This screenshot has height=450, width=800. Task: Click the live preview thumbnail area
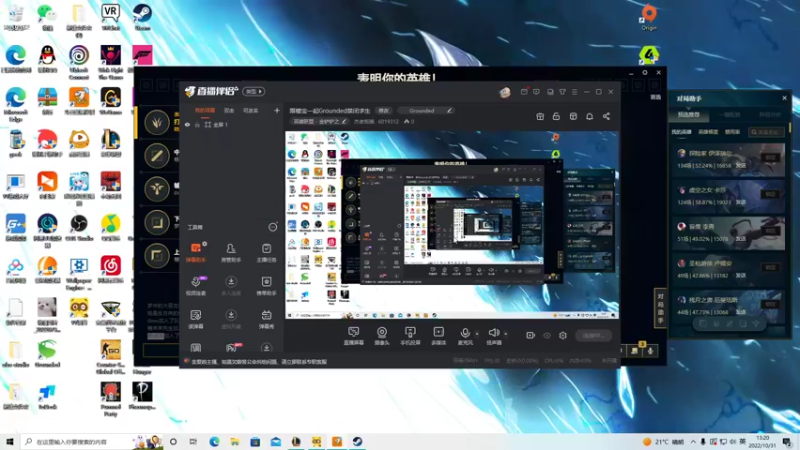coord(452,225)
